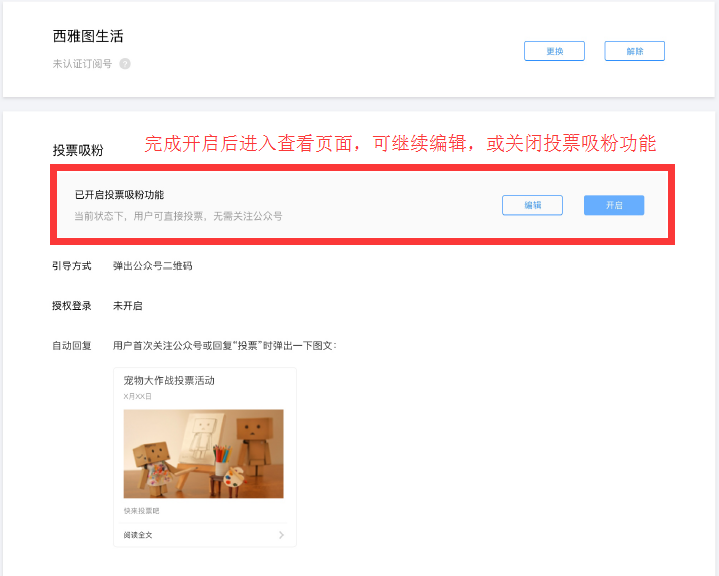Click the arrow icon next to 阅读全文
This screenshot has width=719, height=576.
[x=281, y=535]
